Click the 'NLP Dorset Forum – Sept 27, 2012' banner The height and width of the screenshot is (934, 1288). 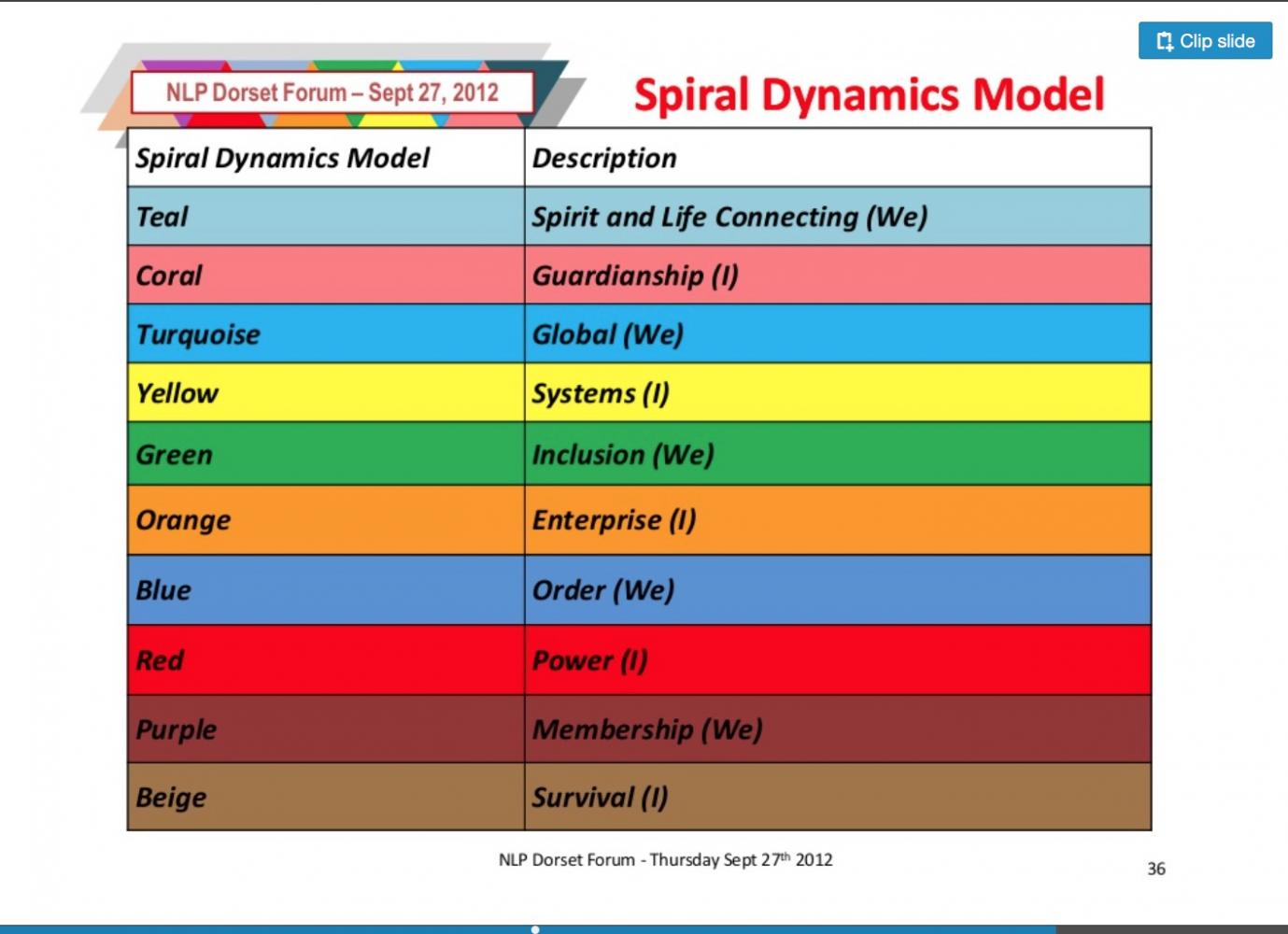pyautogui.click(x=333, y=92)
